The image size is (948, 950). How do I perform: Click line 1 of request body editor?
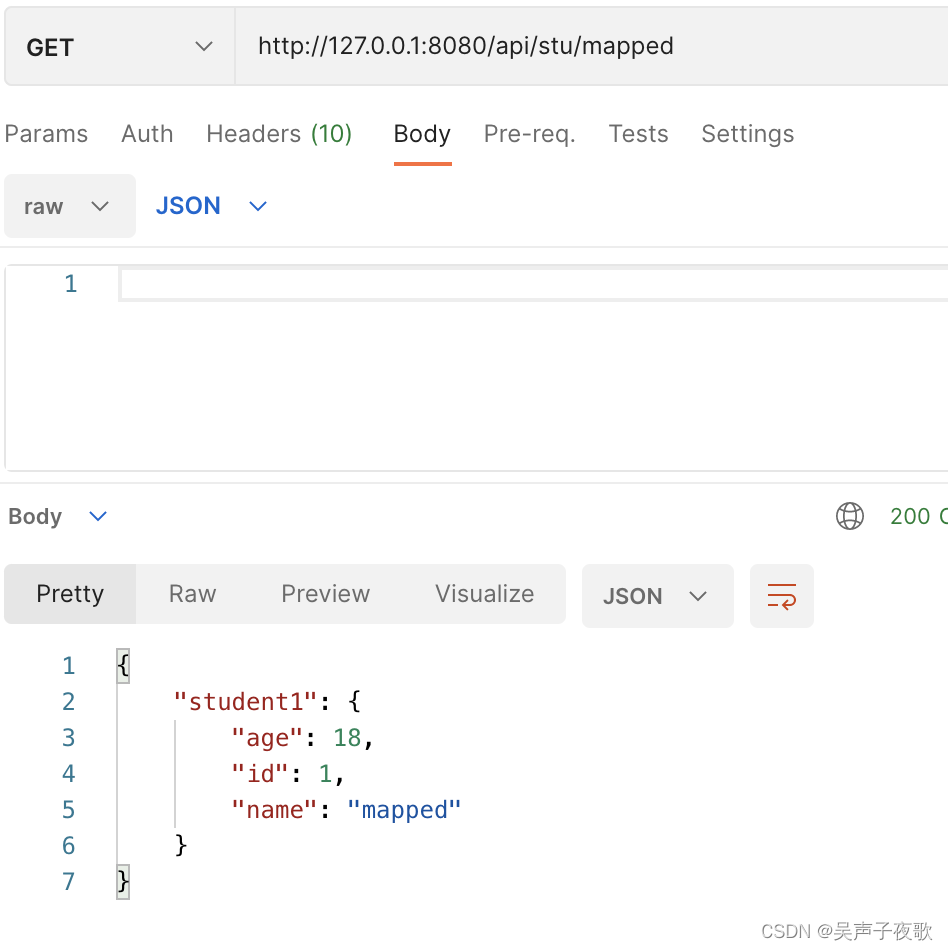(x=533, y=284)
